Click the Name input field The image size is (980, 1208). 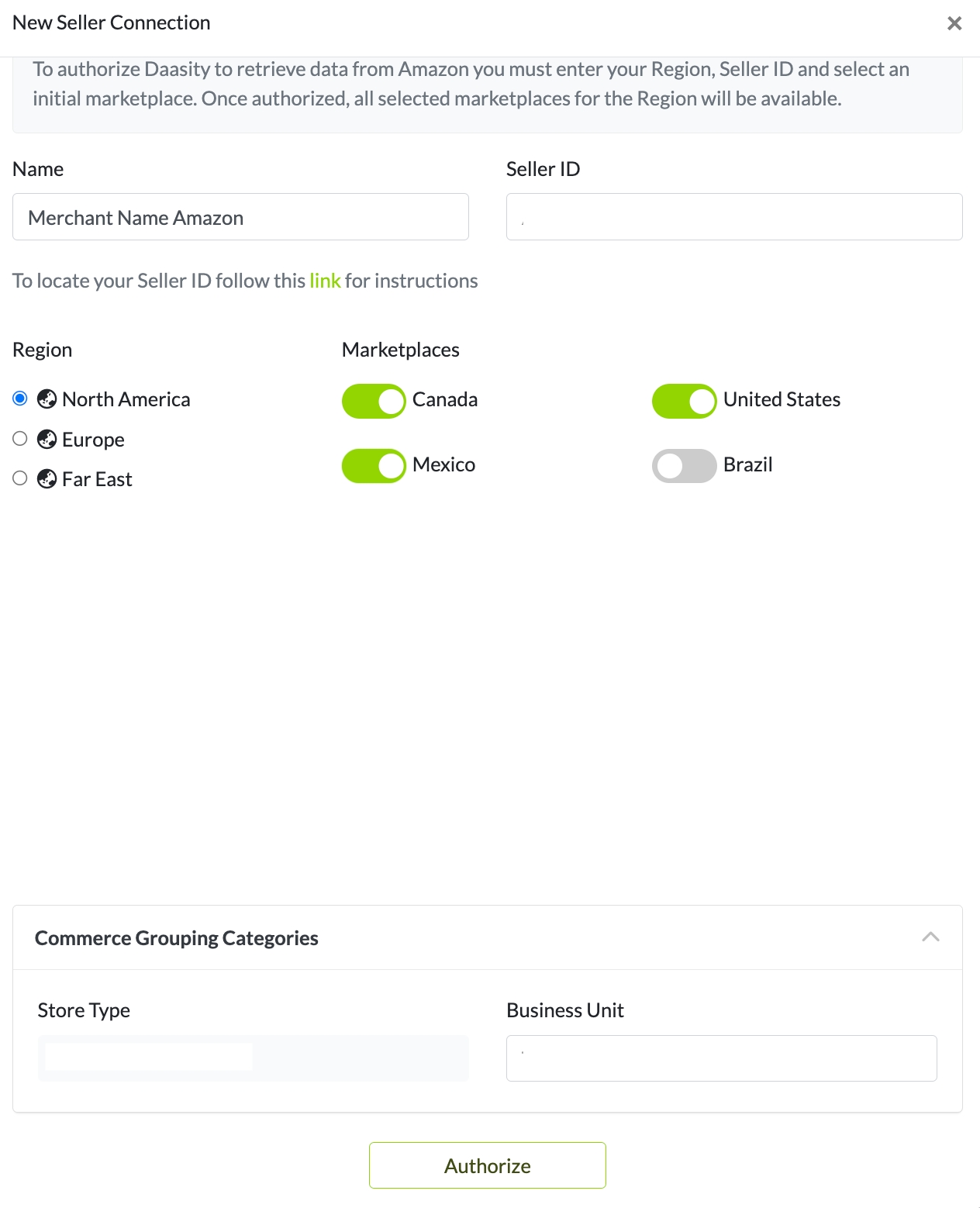click(240, 217)
